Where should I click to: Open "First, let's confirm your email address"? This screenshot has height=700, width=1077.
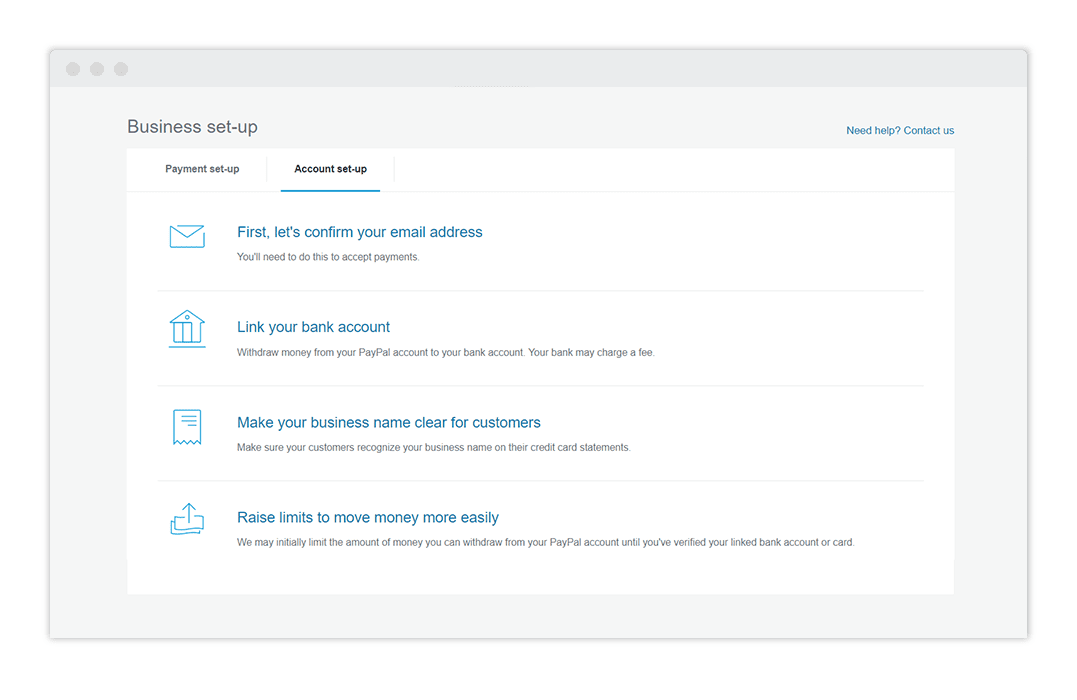(x=359, y=232)
